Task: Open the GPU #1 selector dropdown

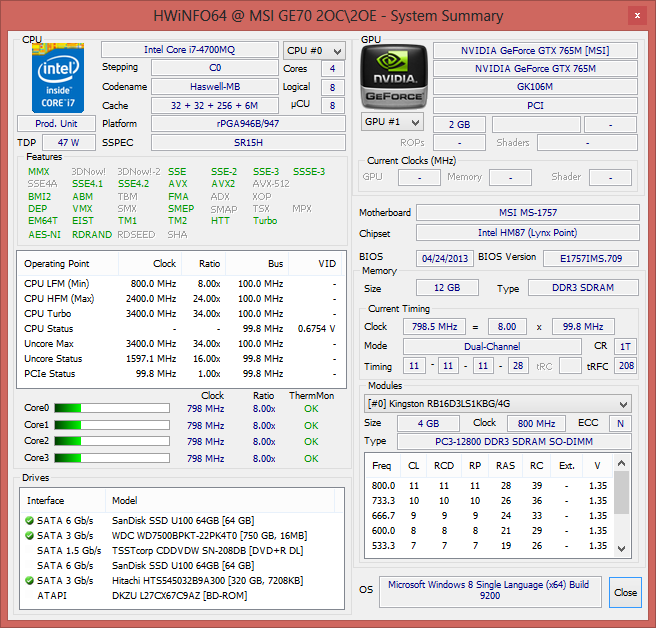Action: point(392,122)
